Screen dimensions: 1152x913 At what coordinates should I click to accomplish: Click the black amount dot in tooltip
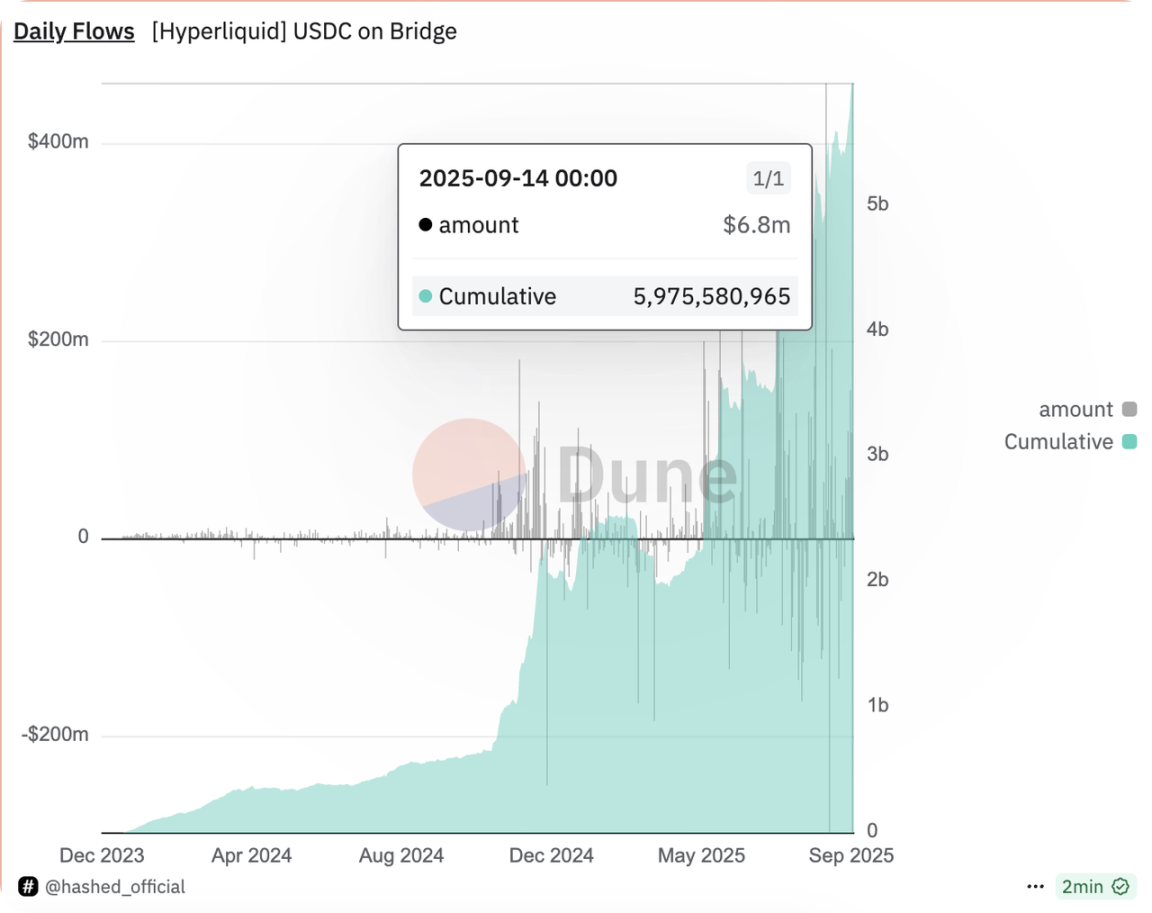(425, 225)
